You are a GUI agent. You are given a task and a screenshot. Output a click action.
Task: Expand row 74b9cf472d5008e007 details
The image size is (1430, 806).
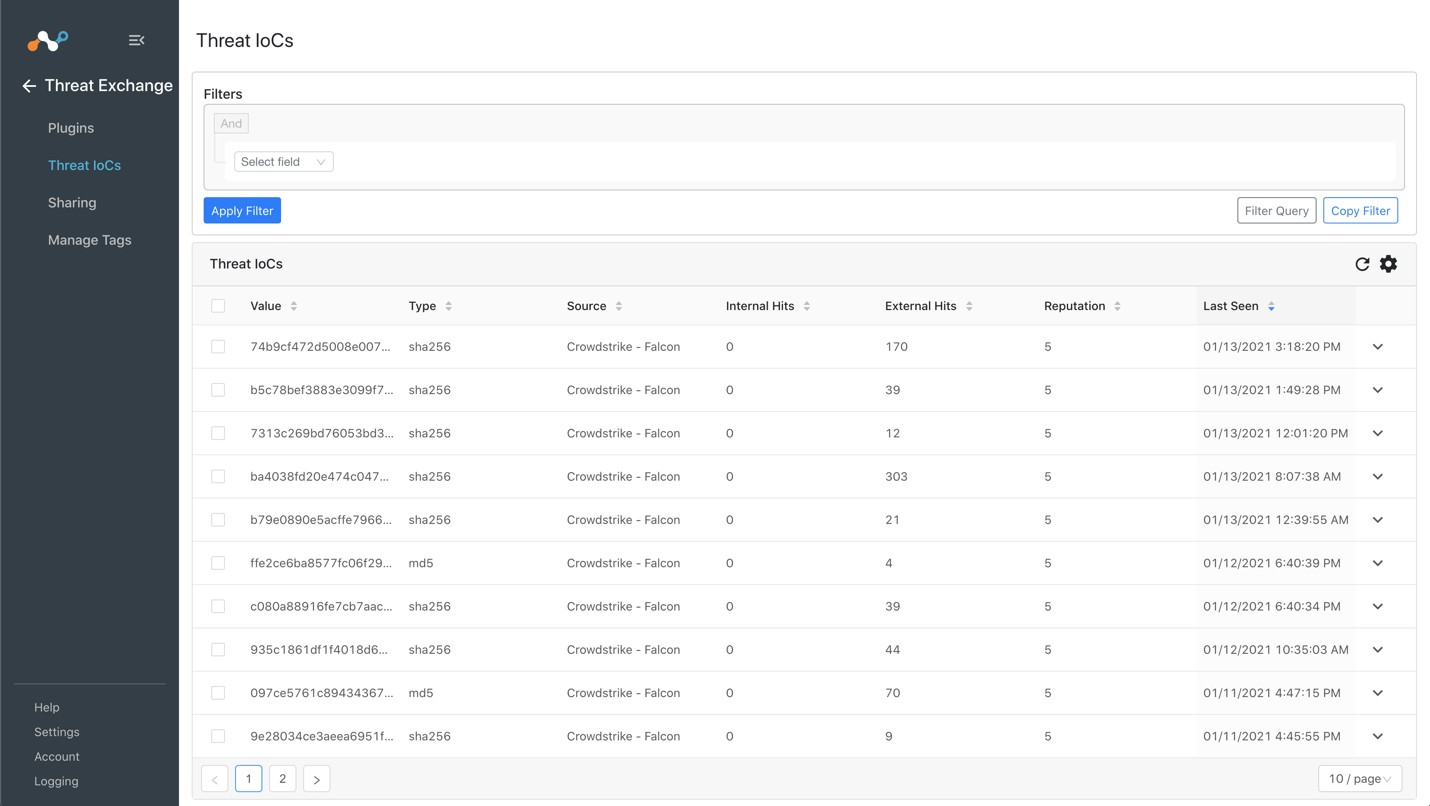[1378, 347]
